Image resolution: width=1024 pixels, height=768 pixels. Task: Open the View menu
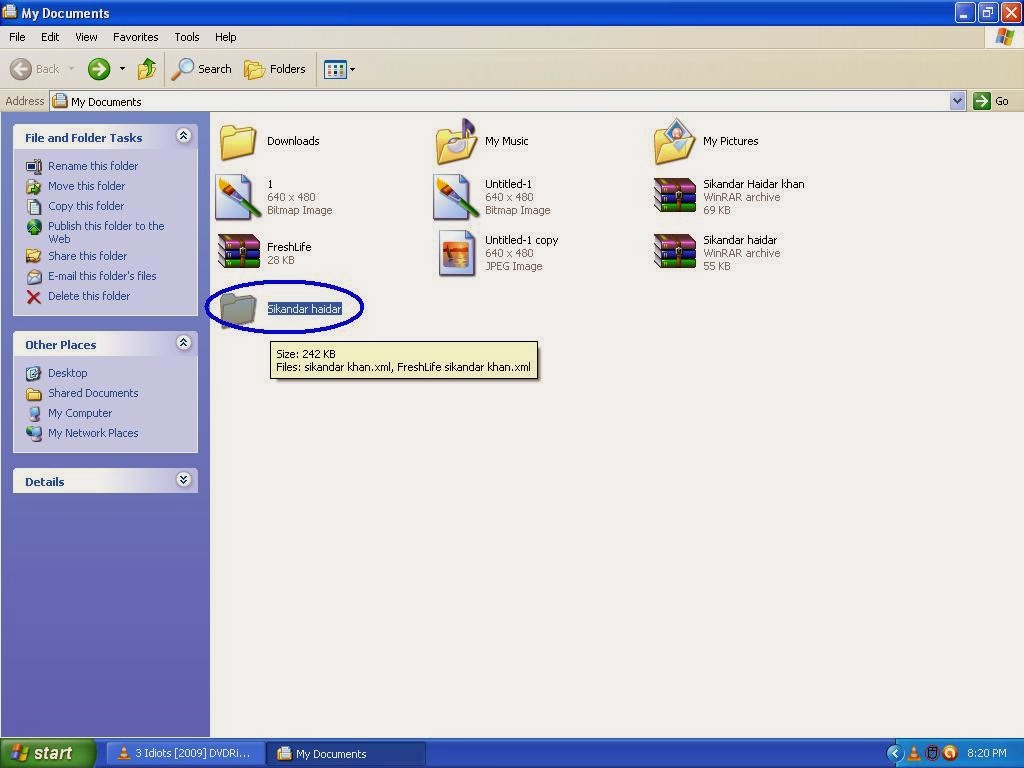point(86,37)
